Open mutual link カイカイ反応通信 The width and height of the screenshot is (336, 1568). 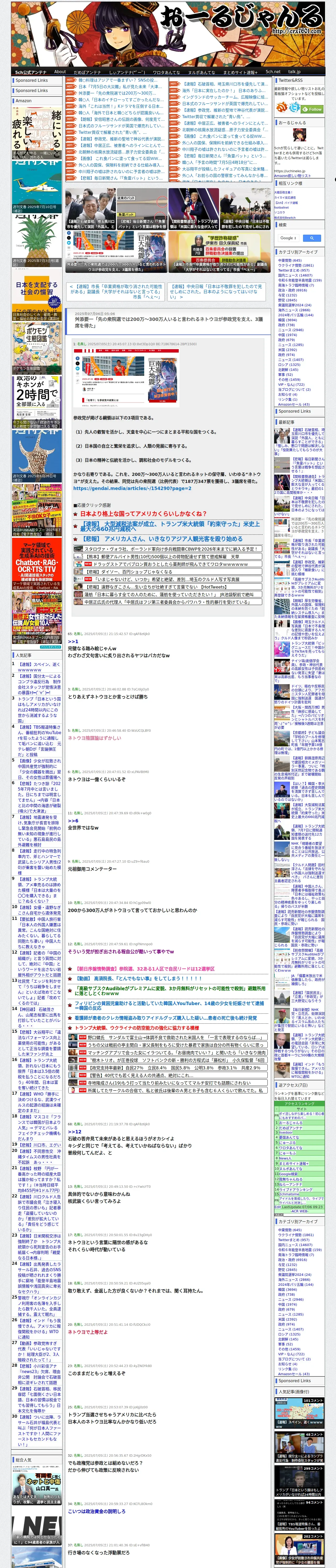click(285, 197)
